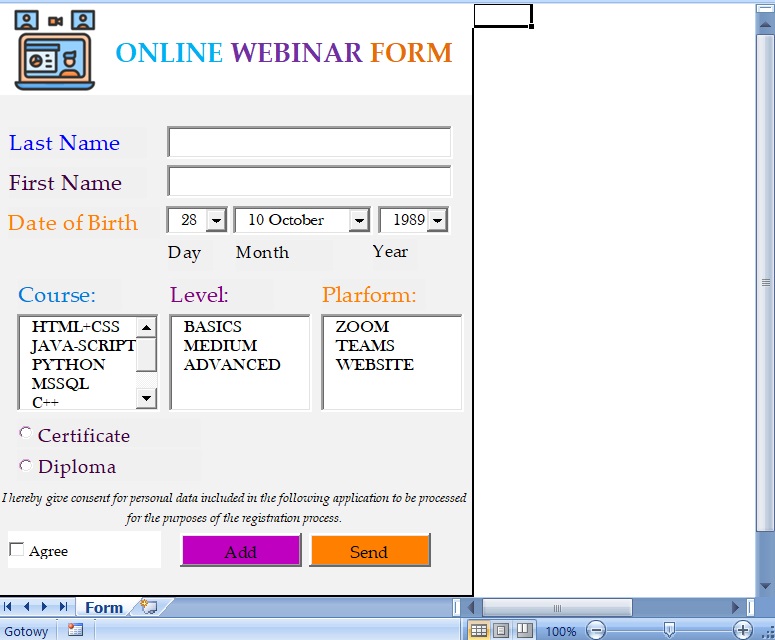Select the Diploma radio button
775x640 pixels.
pyautogui.click(x=25, y=465)
